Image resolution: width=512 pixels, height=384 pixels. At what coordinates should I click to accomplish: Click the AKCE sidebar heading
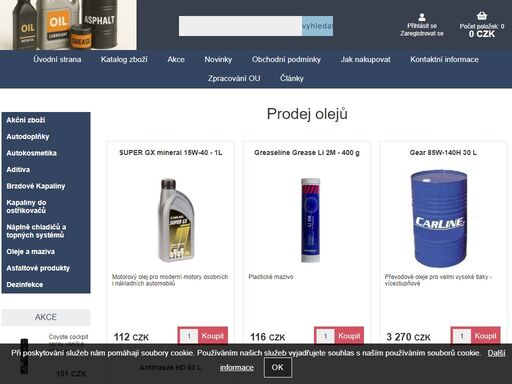pos(46,317)
